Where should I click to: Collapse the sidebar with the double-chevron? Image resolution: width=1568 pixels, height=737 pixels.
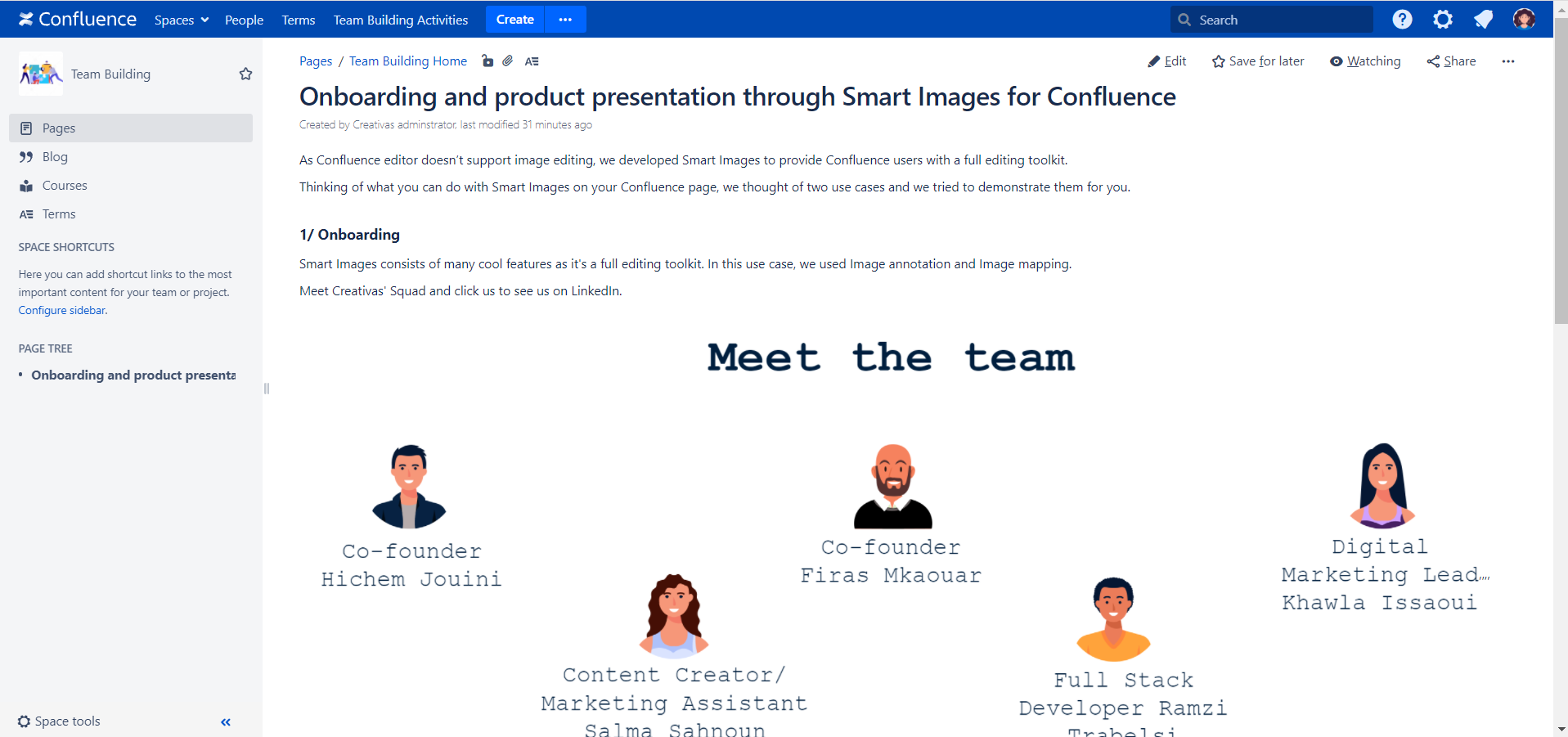[226, 722]
